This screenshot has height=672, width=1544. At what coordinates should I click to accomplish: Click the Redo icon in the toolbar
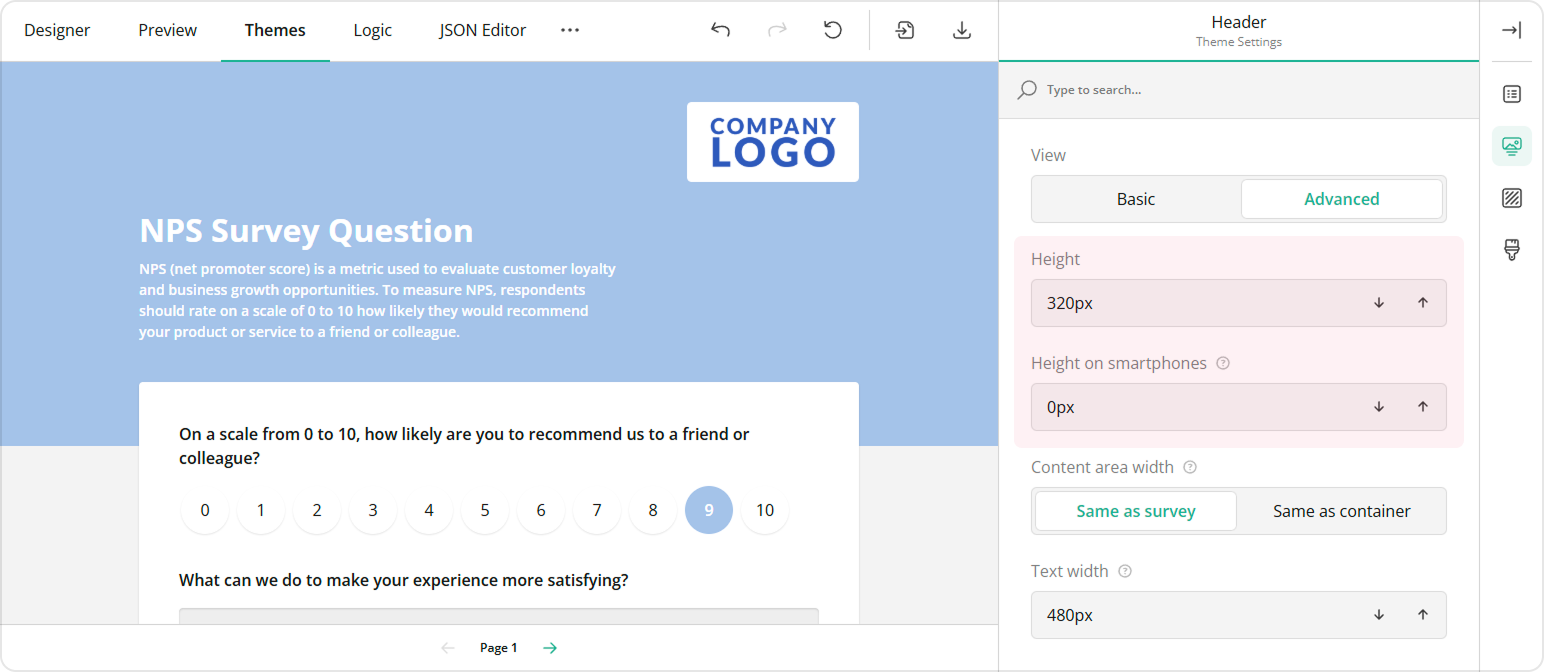coord(777,30)
